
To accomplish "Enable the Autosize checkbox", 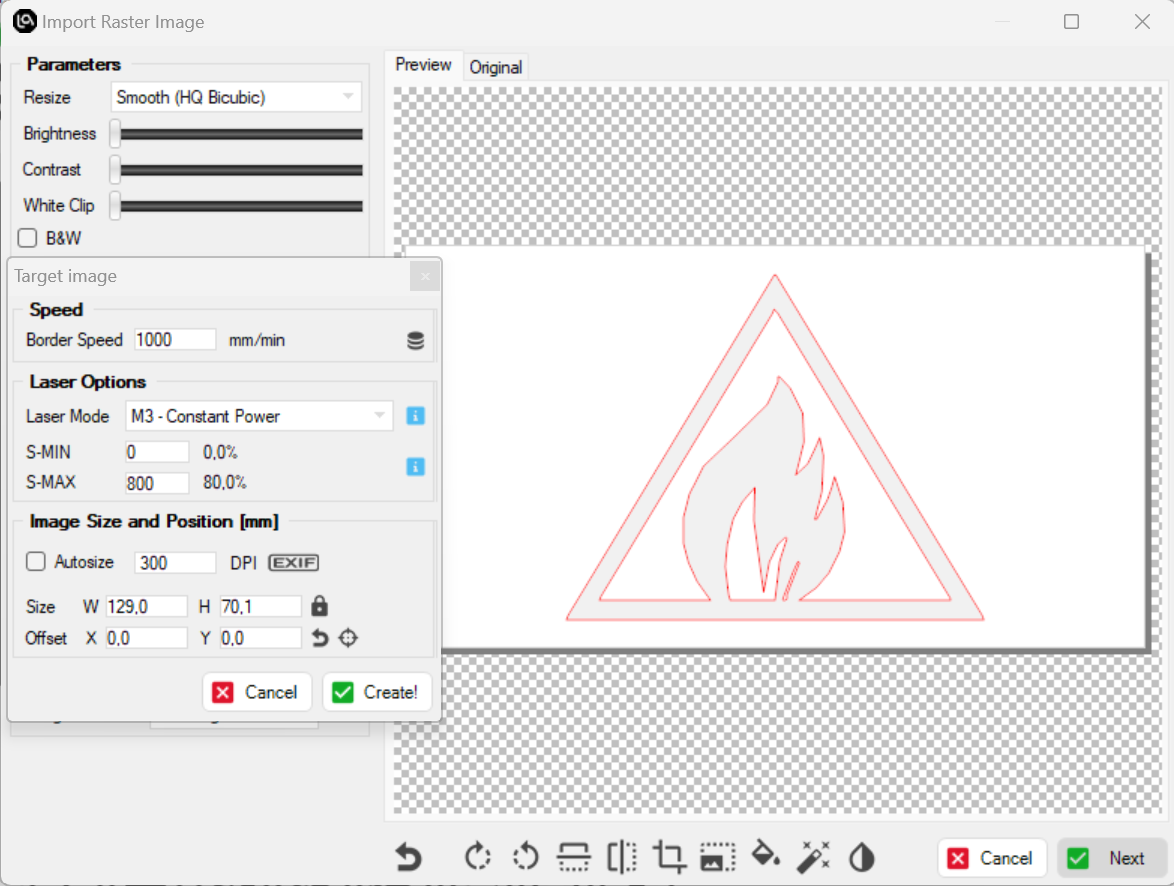I will (36, 562).
